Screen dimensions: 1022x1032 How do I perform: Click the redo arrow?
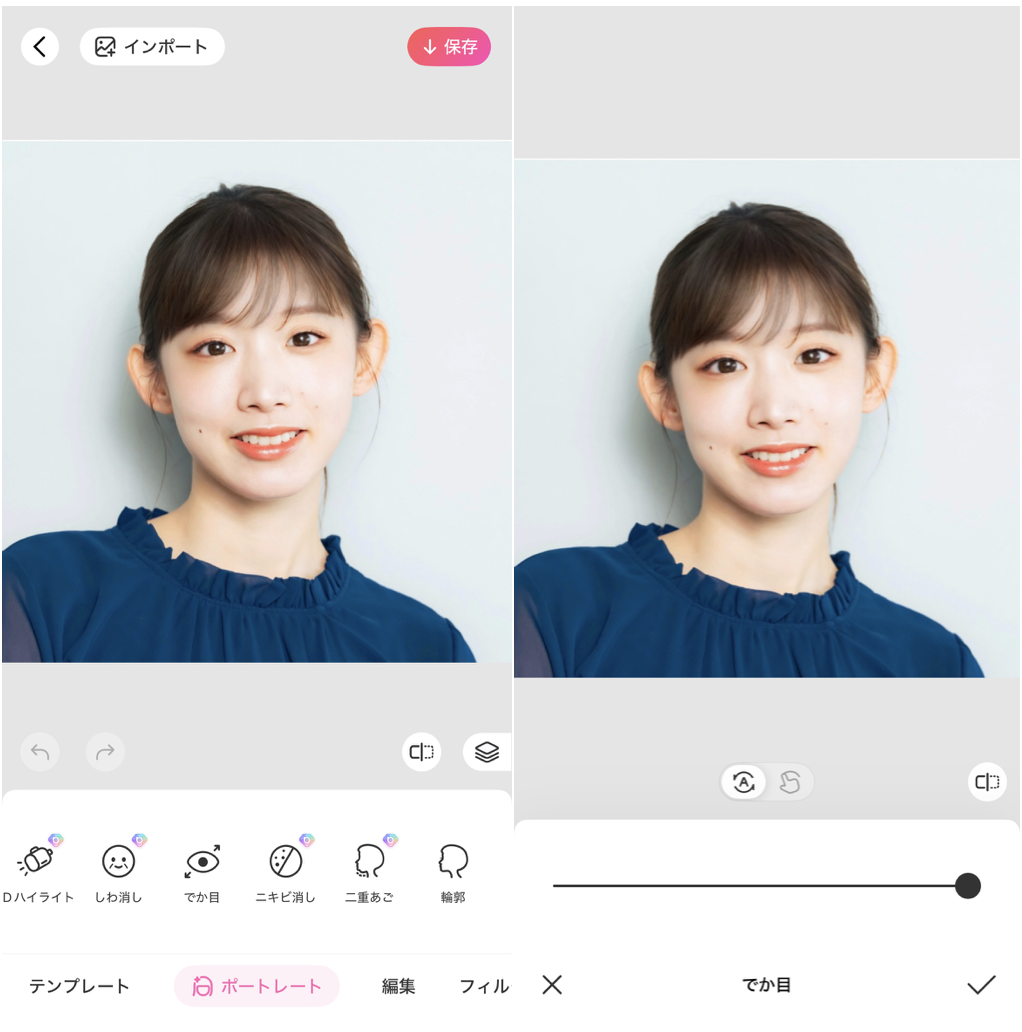point(104,751)
